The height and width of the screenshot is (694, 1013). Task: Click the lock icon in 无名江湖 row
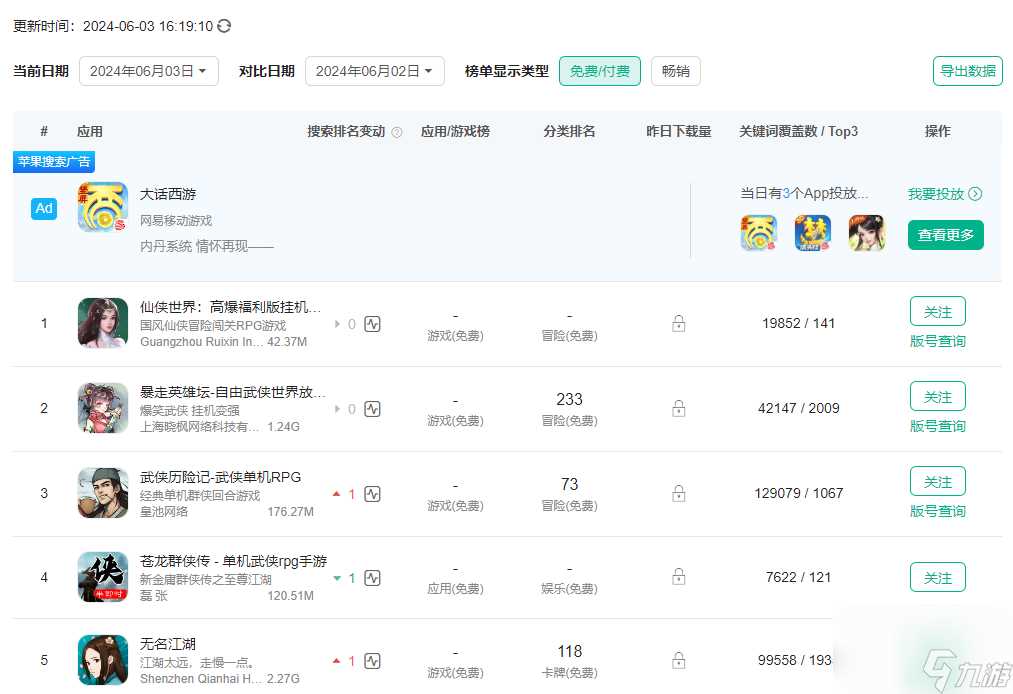click(679, 660)
